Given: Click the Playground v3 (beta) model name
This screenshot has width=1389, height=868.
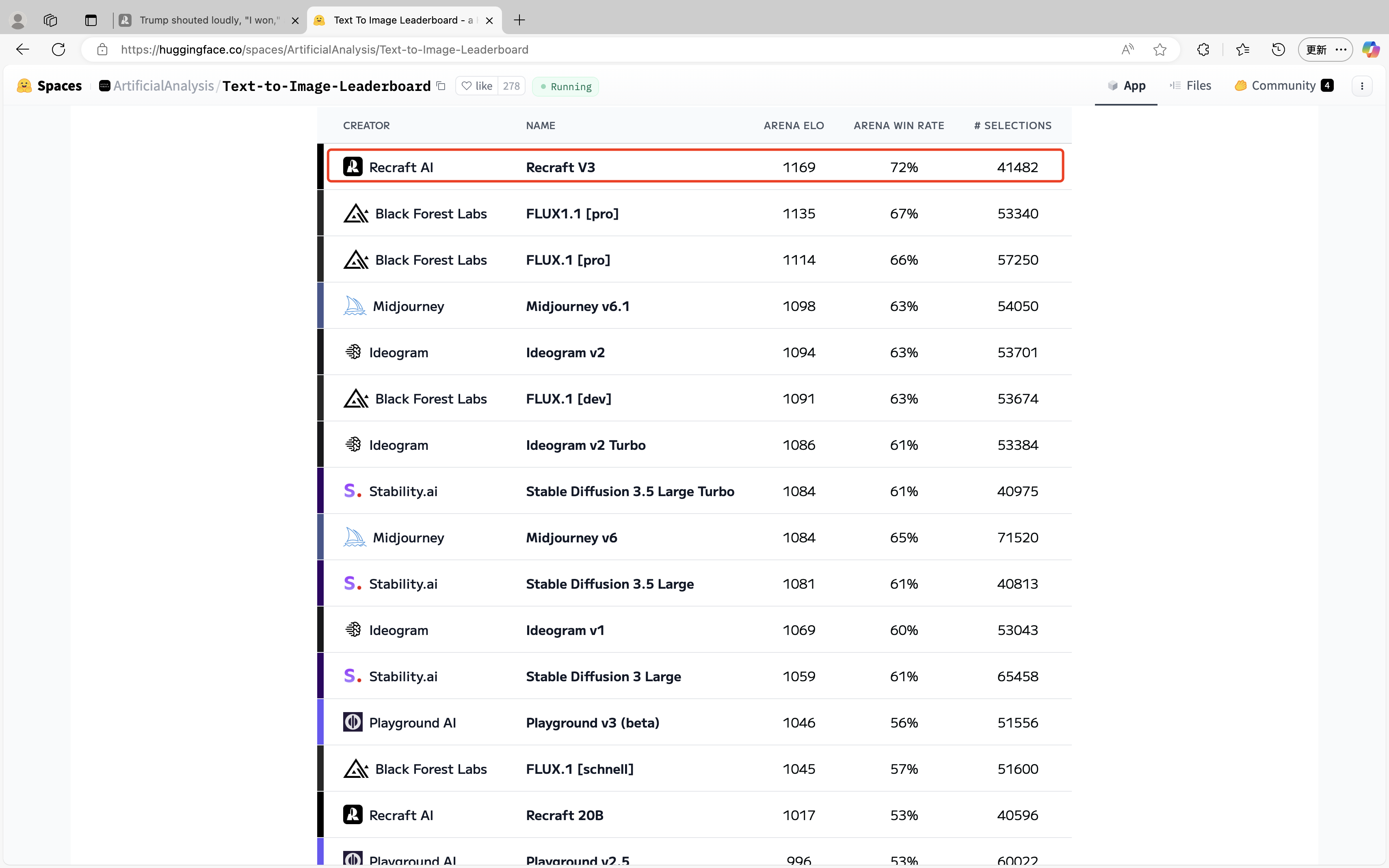Looking at the screenshot, I should 593,723.
